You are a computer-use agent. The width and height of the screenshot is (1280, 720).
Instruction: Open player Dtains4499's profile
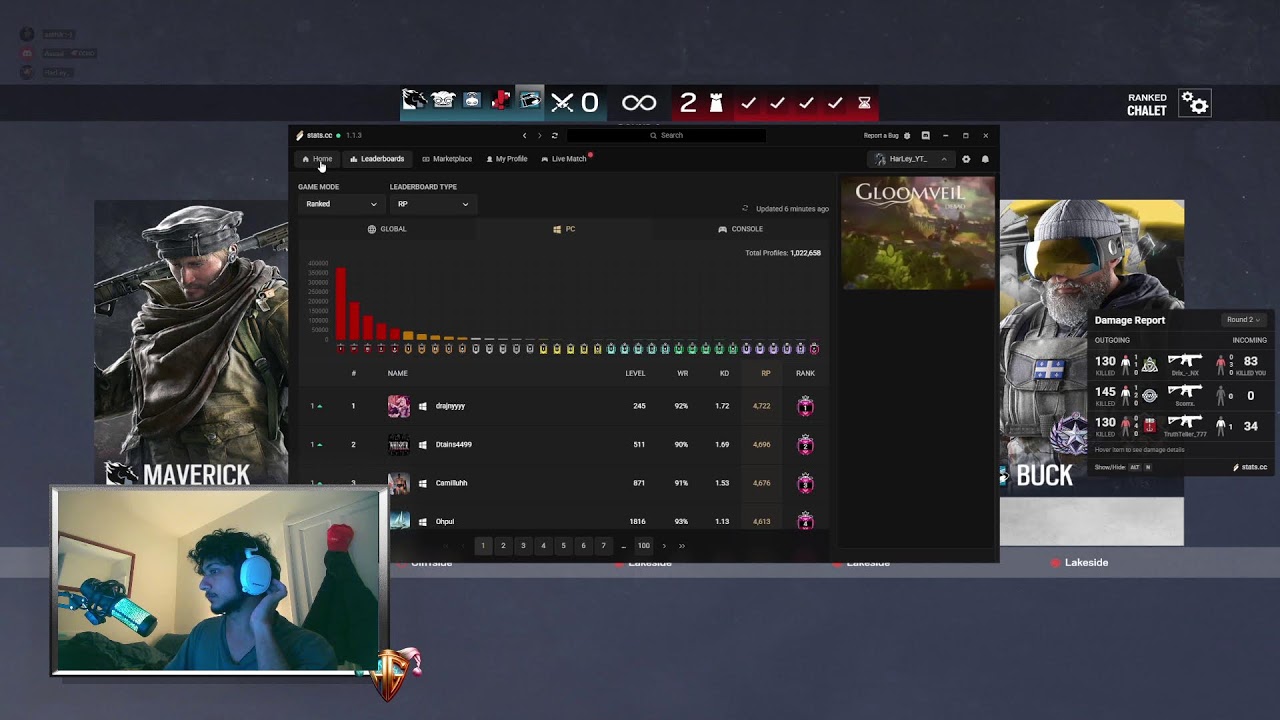453,444
